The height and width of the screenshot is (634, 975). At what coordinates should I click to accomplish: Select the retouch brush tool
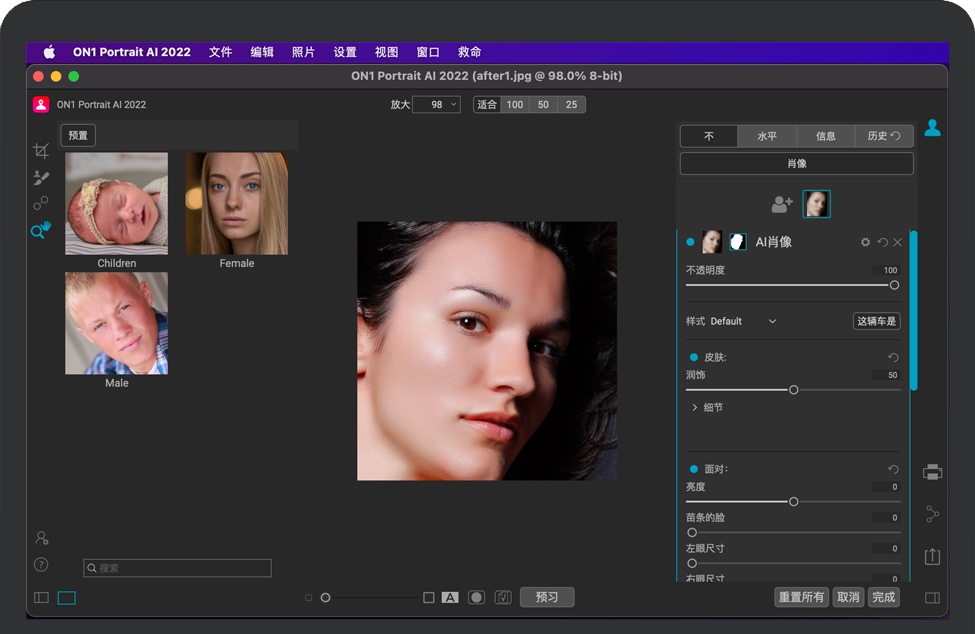click(x=41, y=177)
